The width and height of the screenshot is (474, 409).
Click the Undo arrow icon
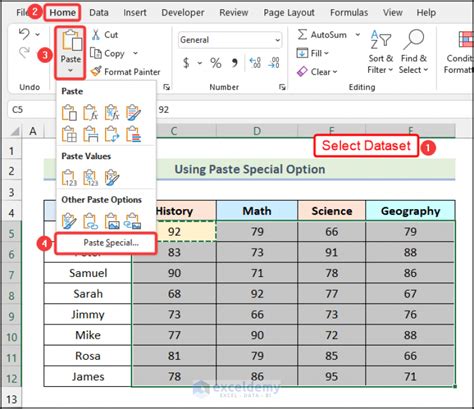click(24, 34)
